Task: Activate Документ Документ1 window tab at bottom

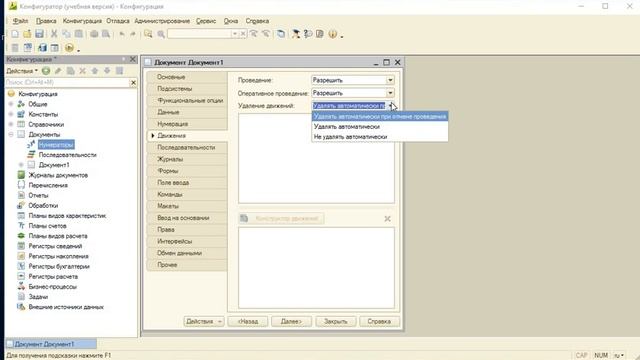Action: pos(51,344)
